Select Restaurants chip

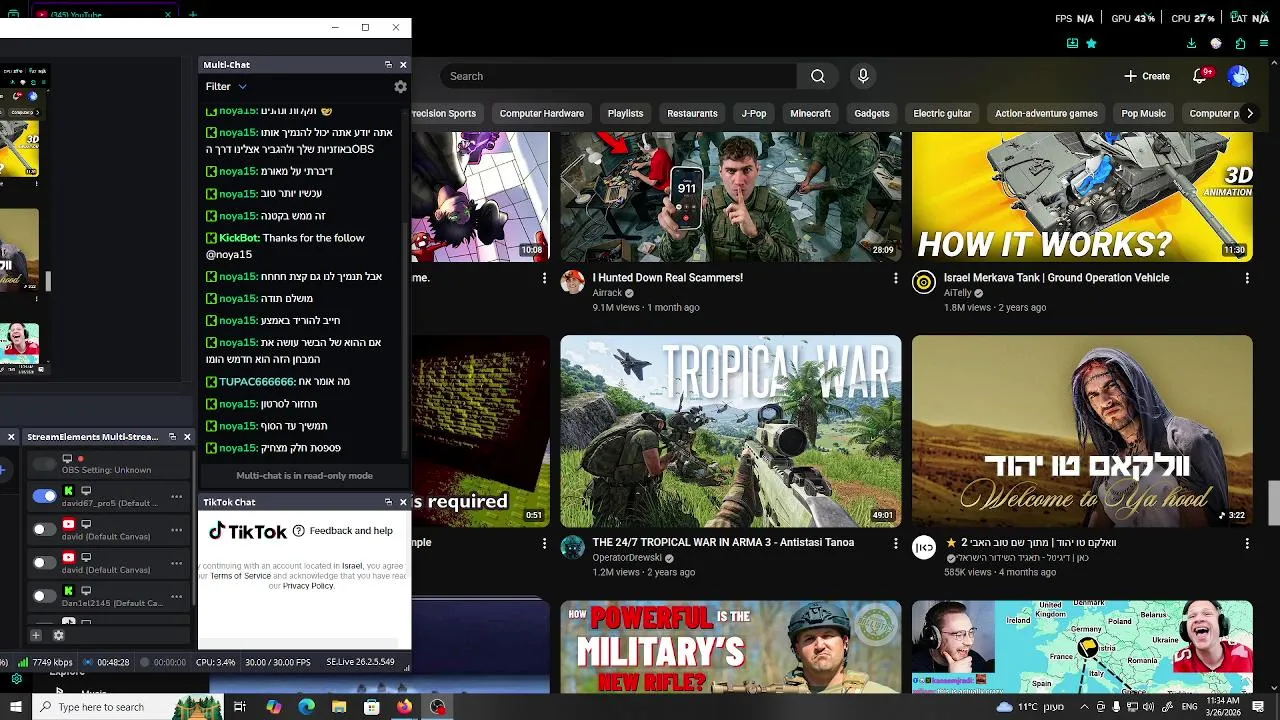coord(692,113)
